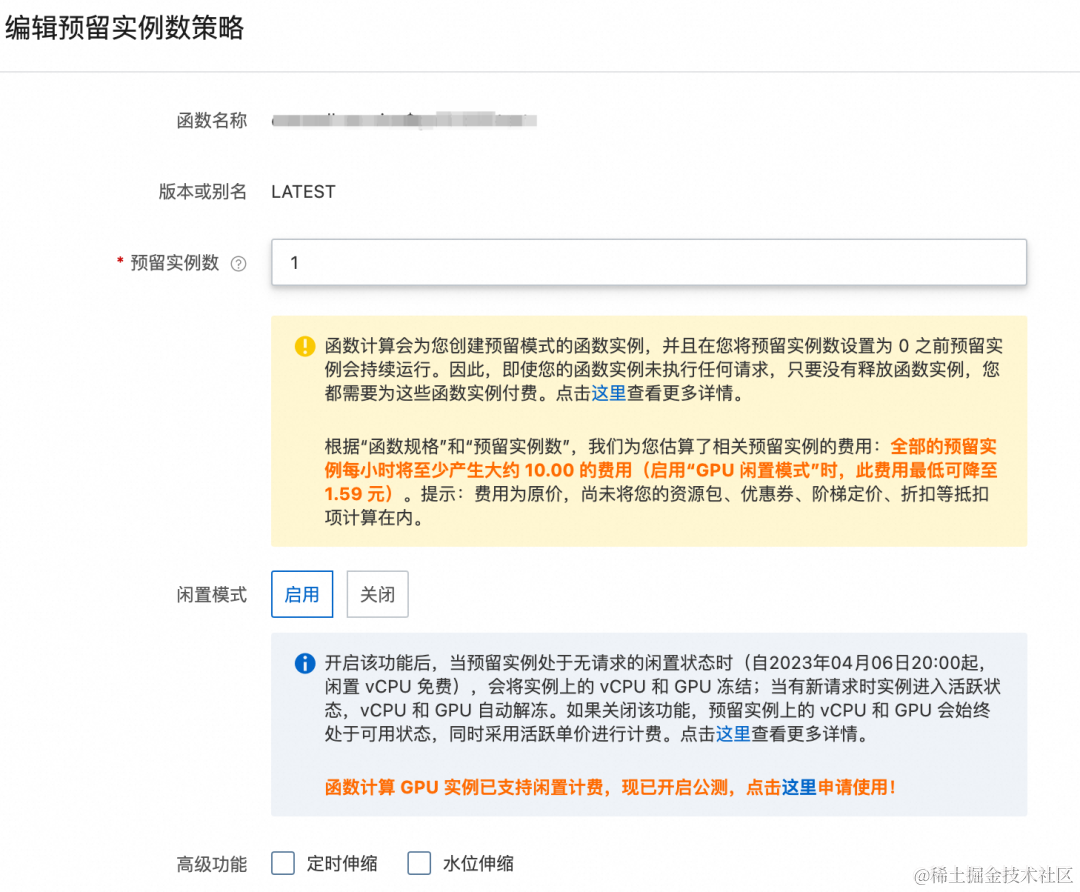
Task: Enable 闲置模式 with the 启用 button
Action: coord(301,594)
